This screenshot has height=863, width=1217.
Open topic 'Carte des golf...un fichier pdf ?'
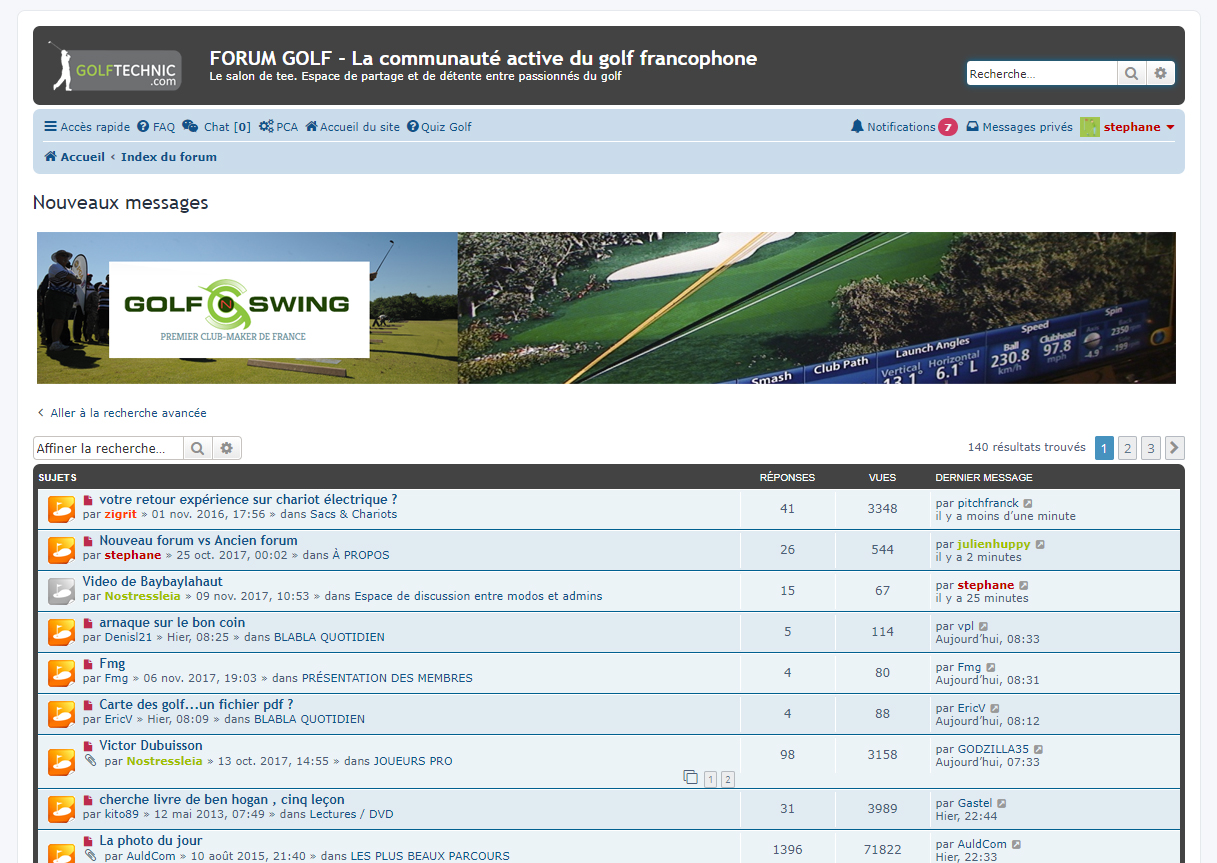[196, 705]
